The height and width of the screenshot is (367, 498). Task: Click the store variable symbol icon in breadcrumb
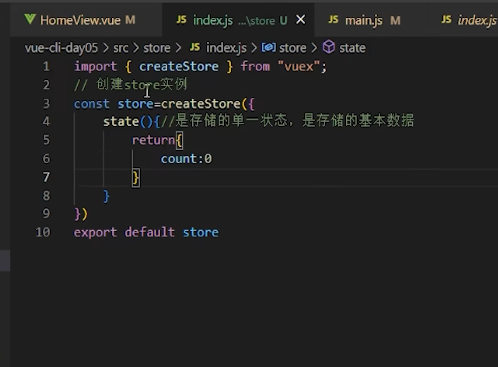(x=268, y=48)
